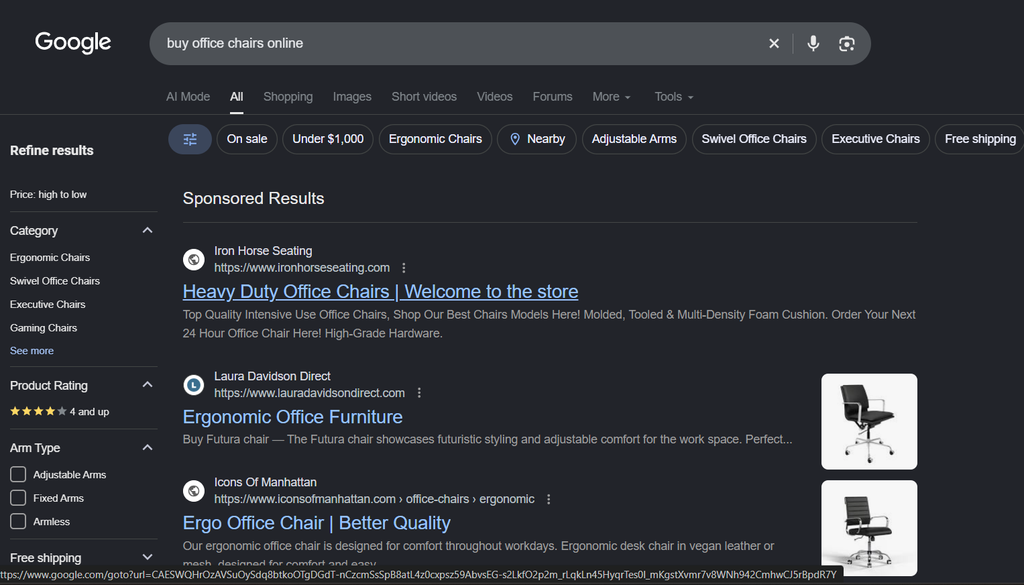Click the https://www.ironhorseseating.com URL text
This screenshot has width=1024, height=585.
(x=302, y=268)
